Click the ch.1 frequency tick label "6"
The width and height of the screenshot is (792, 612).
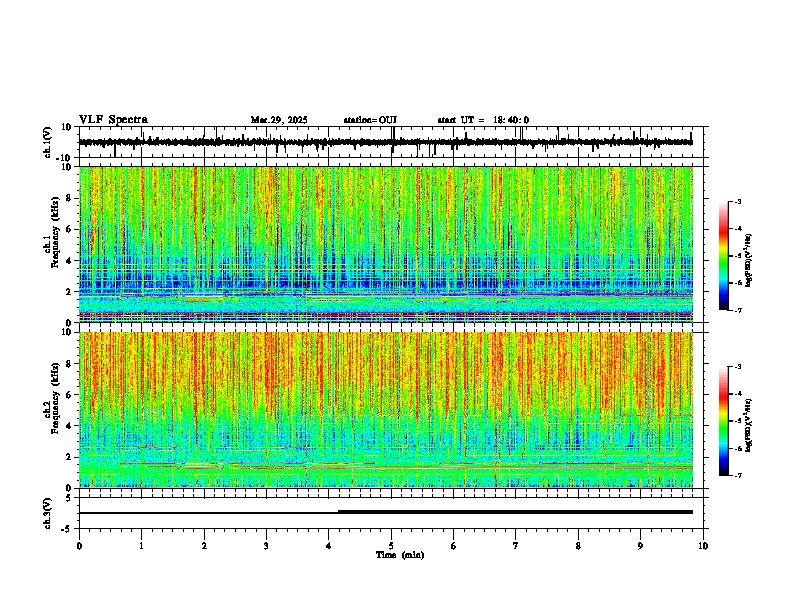69,229
